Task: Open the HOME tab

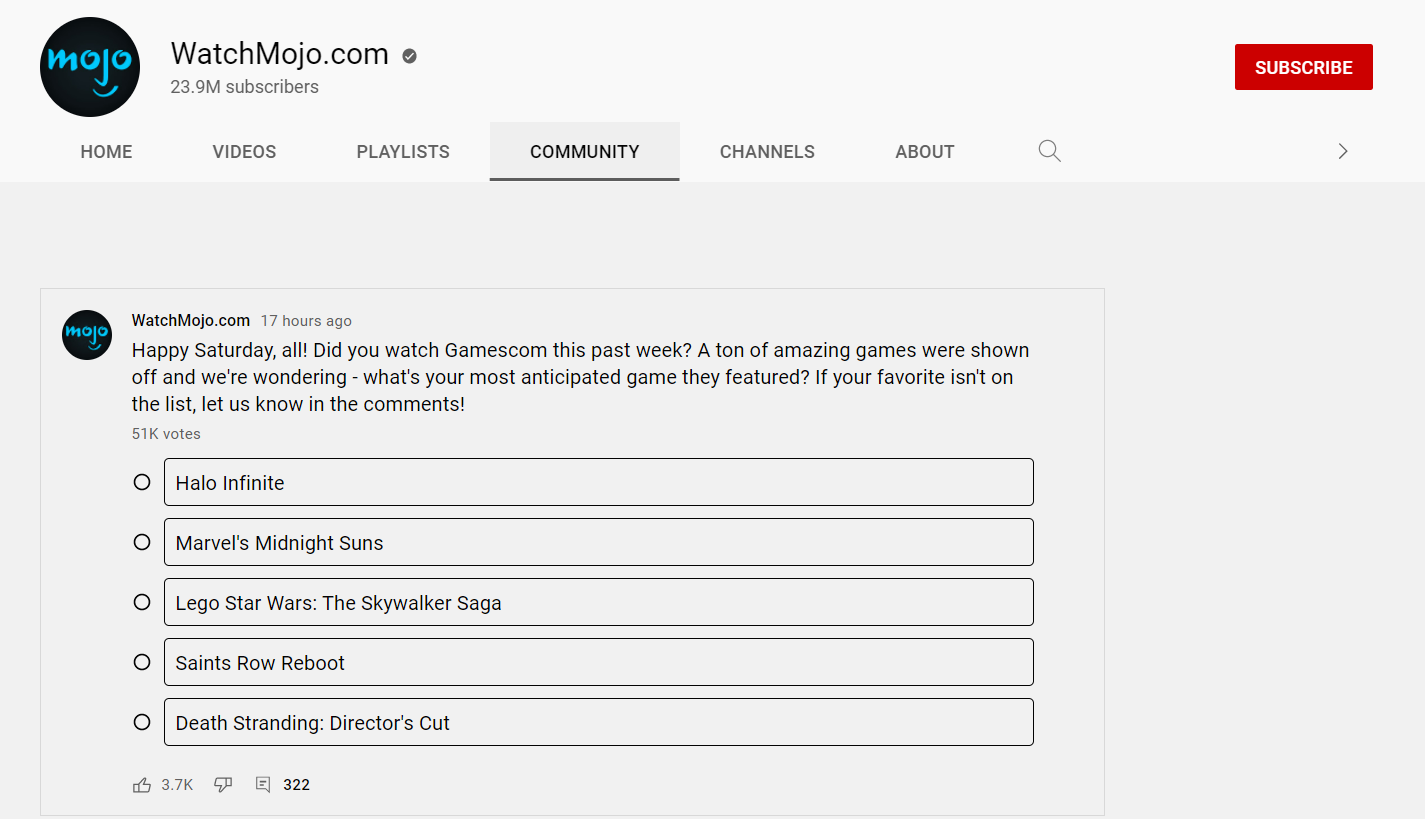Action: 106,152
